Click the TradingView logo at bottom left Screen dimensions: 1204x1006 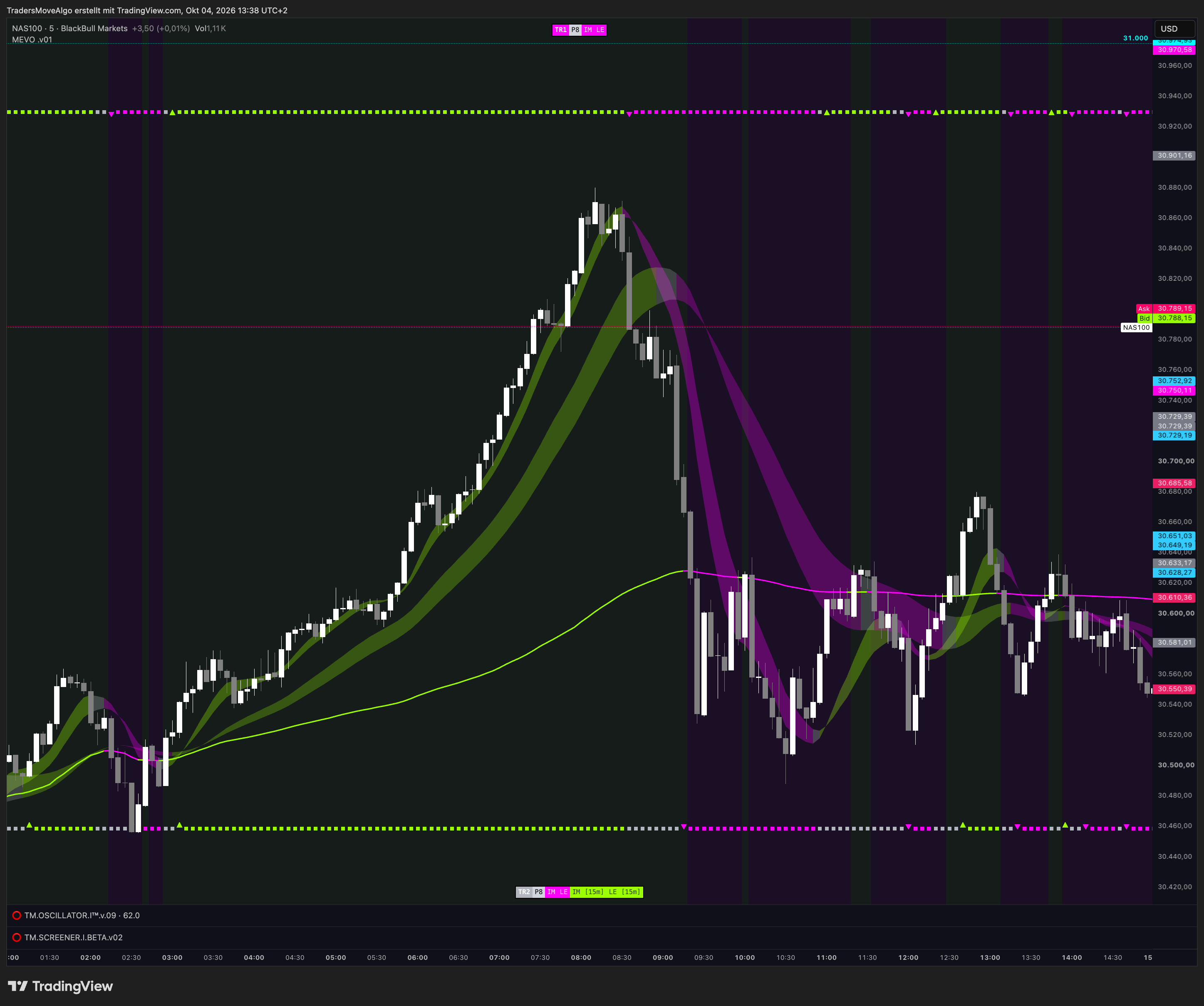point(60,986)
